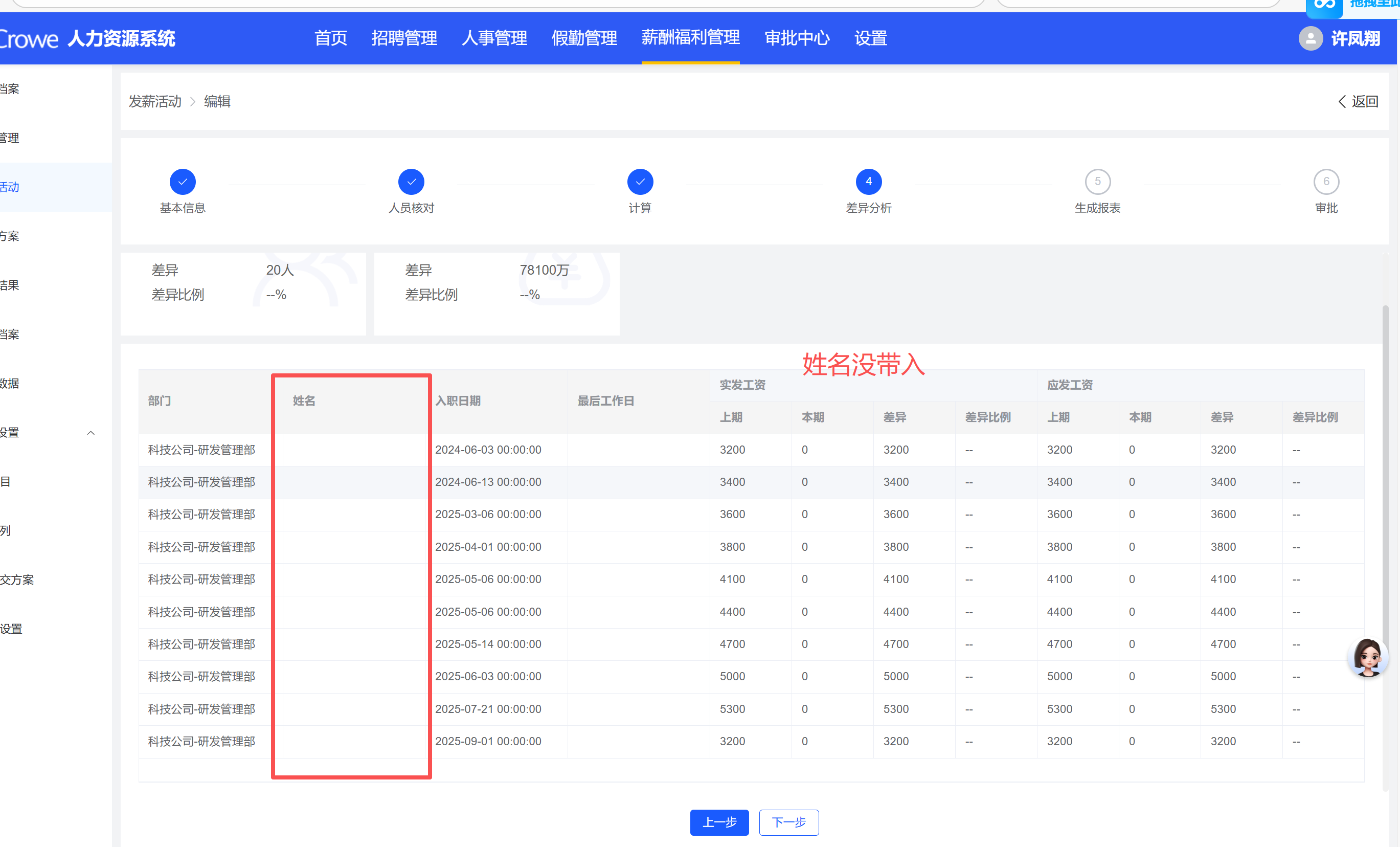Open the 审批中心 menu

(x=797, y=38)
